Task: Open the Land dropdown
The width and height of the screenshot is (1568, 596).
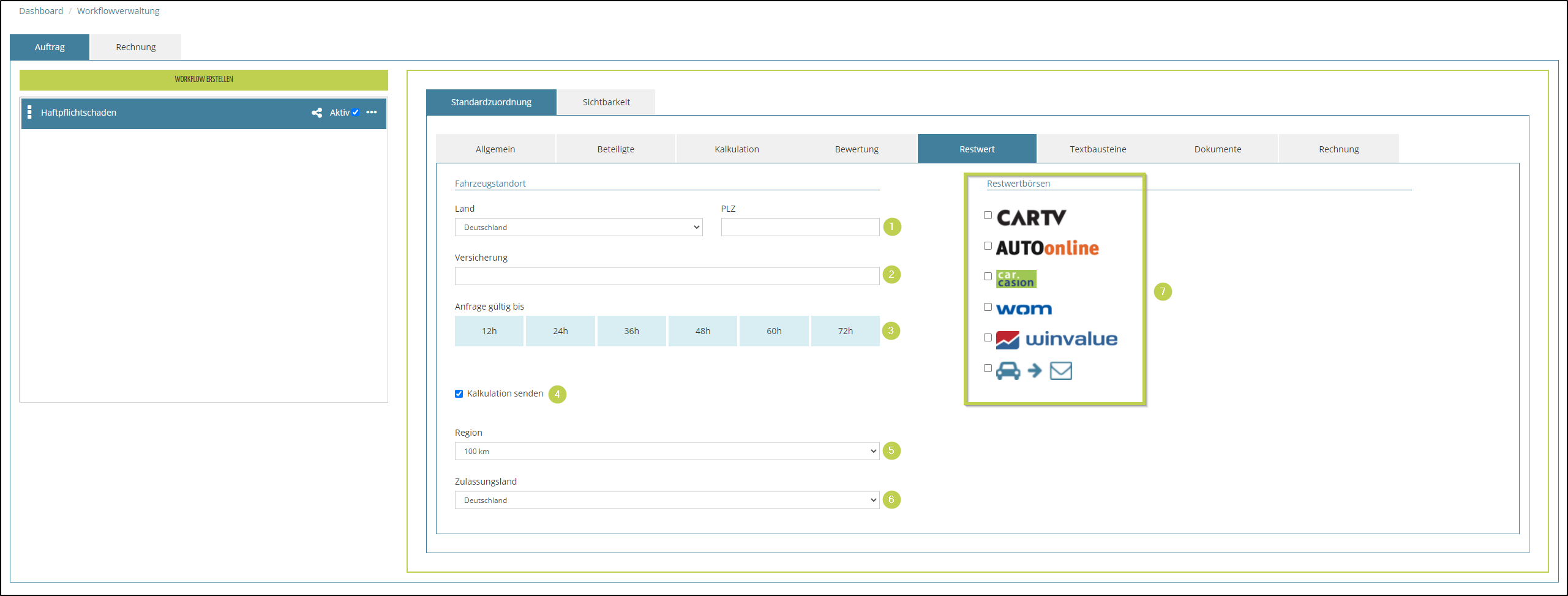Action: [578, 228]
